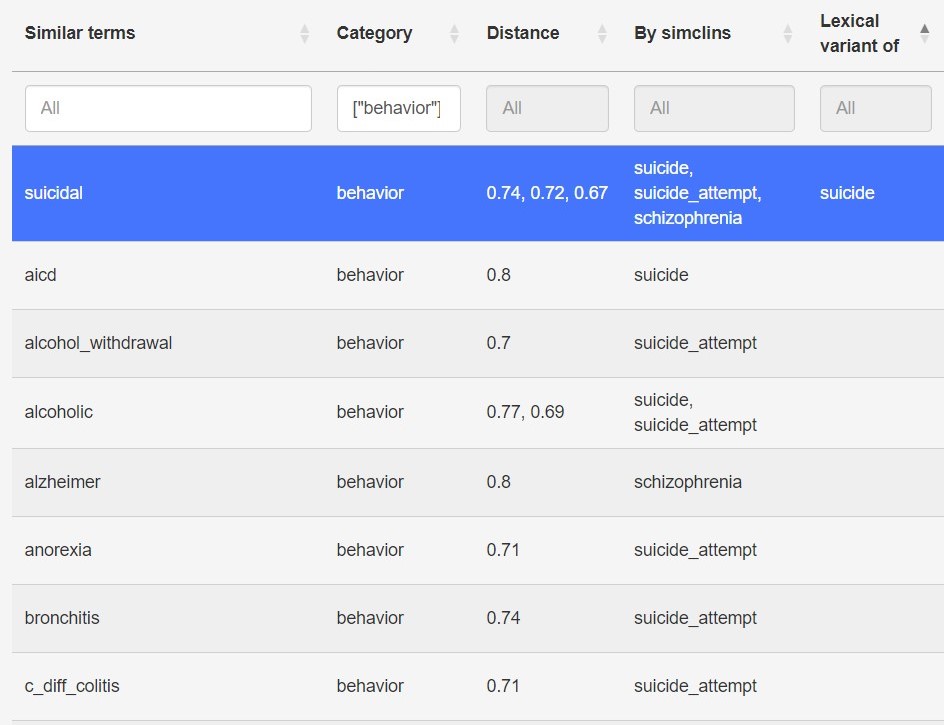Select the alcoholic row
The width and height of the screenshot is (944, 725).
[x=59, y=412]
